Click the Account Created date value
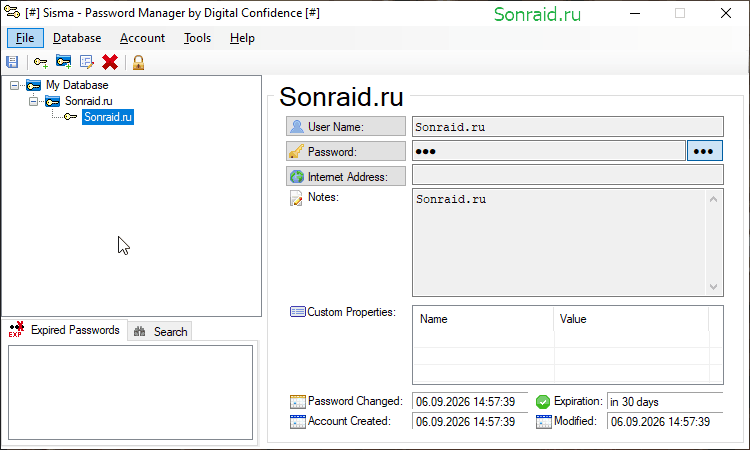The width and height of the screenshot is (750, 450). click(470, 422)
